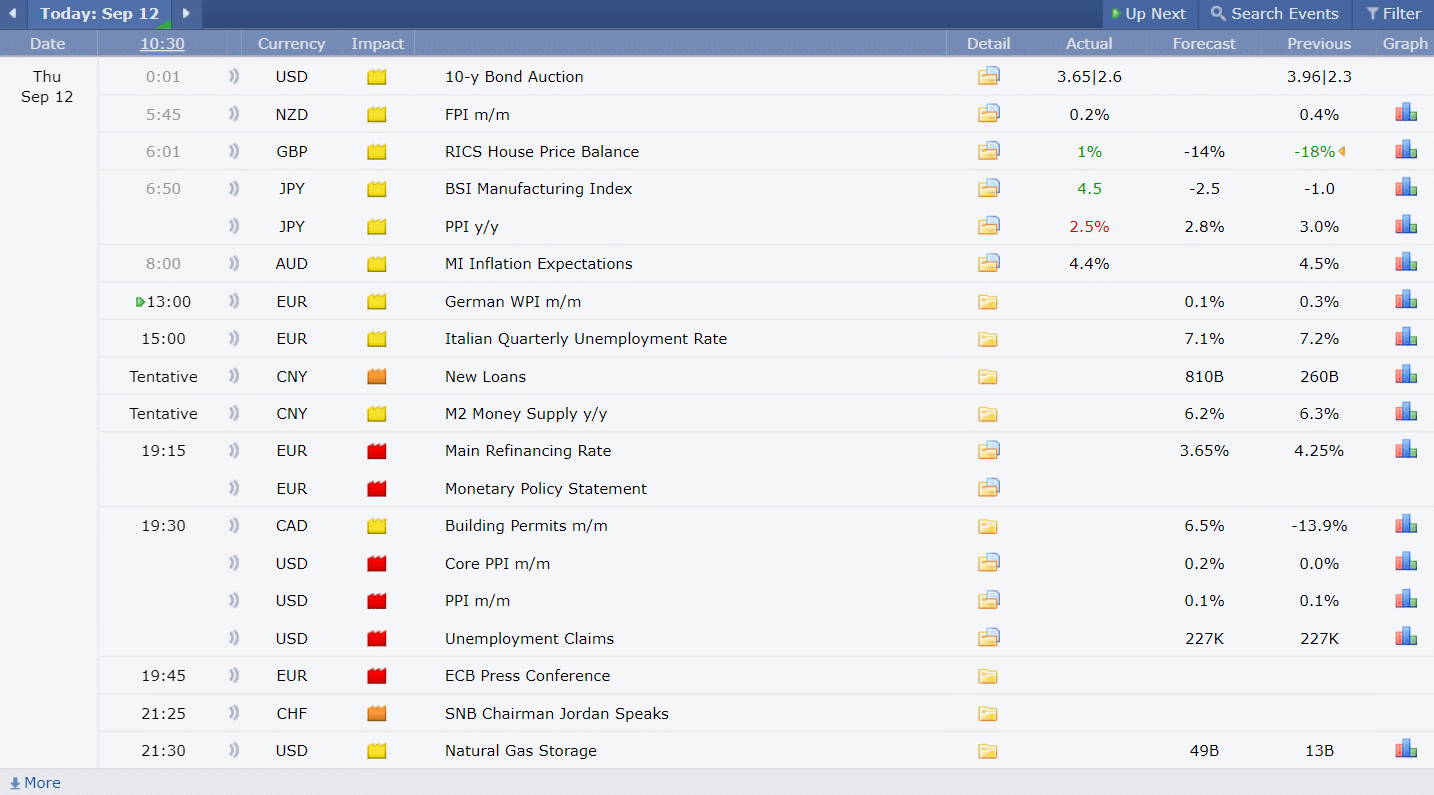1434x795 pixels.
Task: Open detail folder for FPI m/m
Action: pos(989,113)
